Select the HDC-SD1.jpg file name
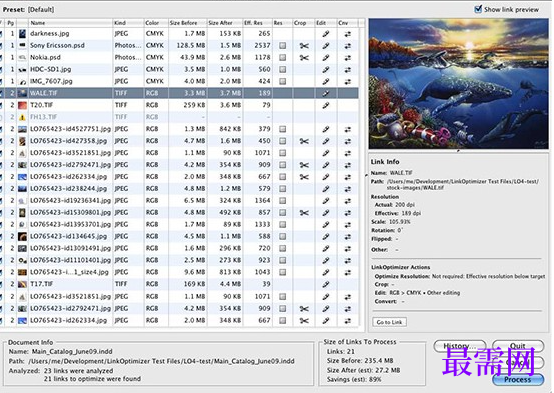Viewport: 554px width, 393px height. tap(51, 69)
